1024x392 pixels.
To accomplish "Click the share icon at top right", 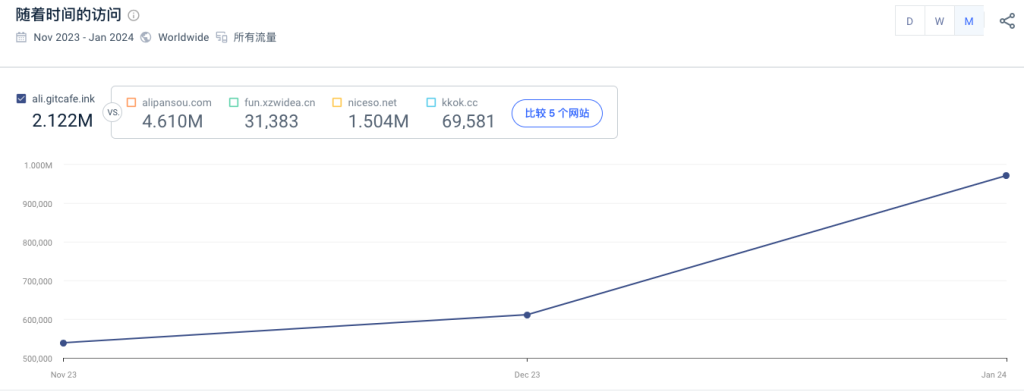I will (x=1007, y=21).
